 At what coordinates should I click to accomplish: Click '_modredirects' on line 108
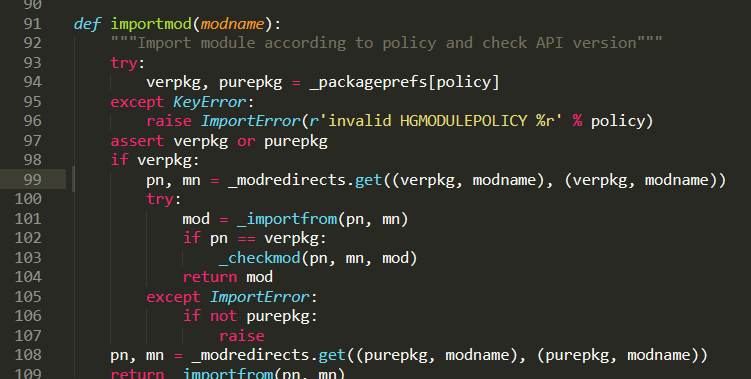250,356
